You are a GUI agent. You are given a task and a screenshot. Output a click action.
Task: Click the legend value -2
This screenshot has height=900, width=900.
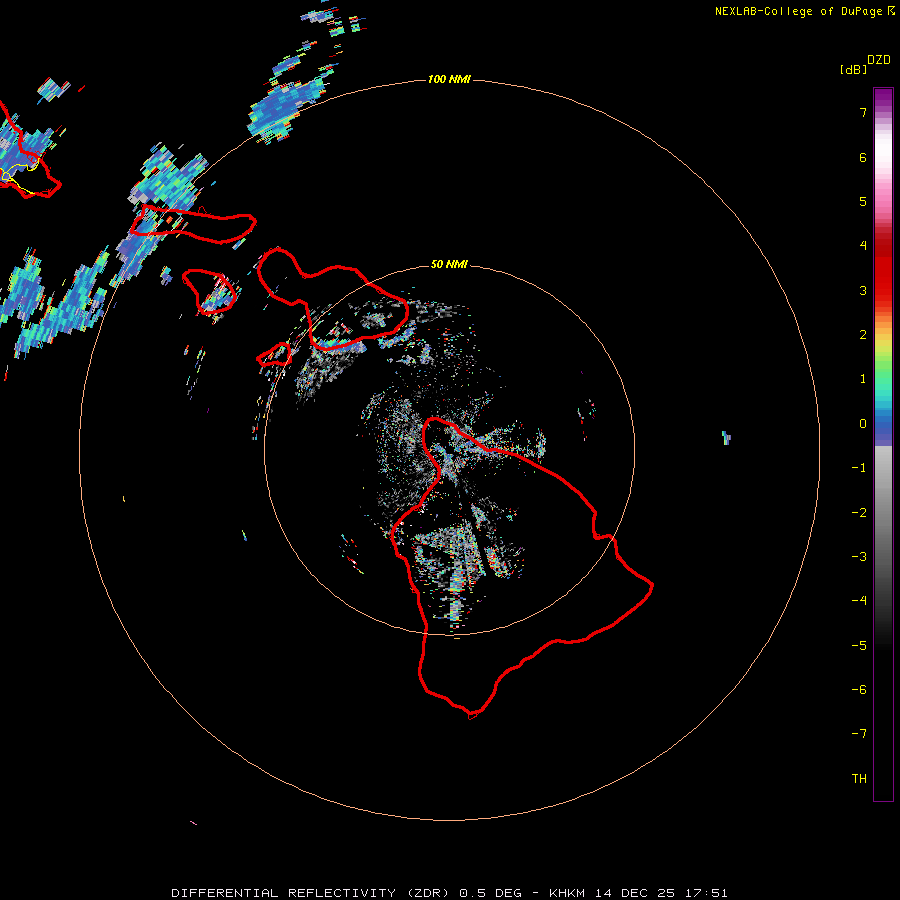(859, 513)
